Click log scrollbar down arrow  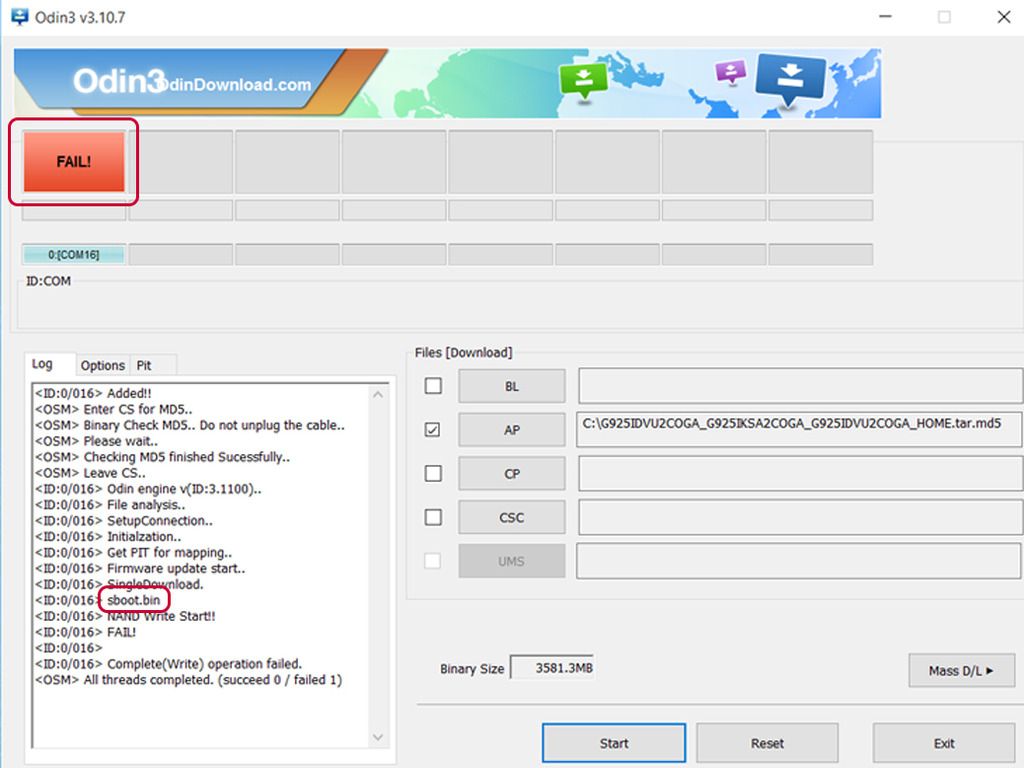pos(377,737)
